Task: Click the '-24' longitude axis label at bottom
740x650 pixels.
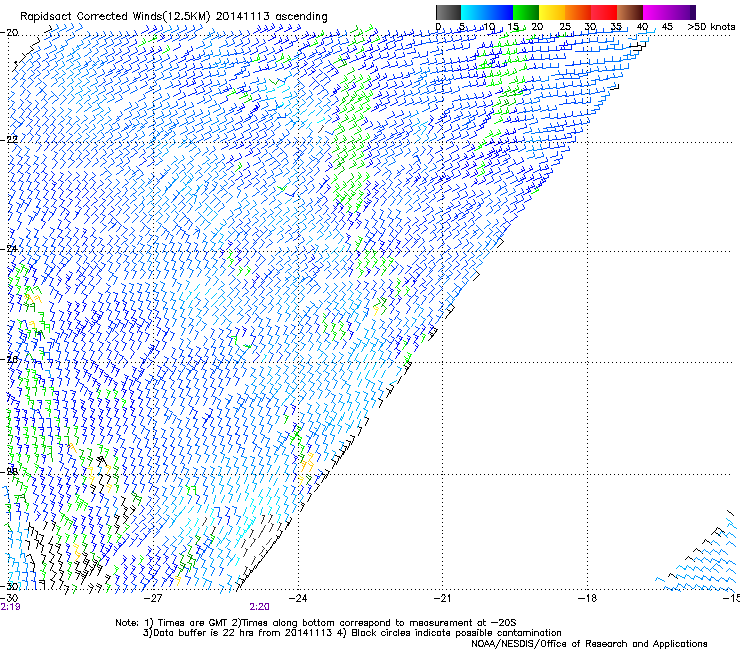Action: pyautogui.click(x=298, y=598)
